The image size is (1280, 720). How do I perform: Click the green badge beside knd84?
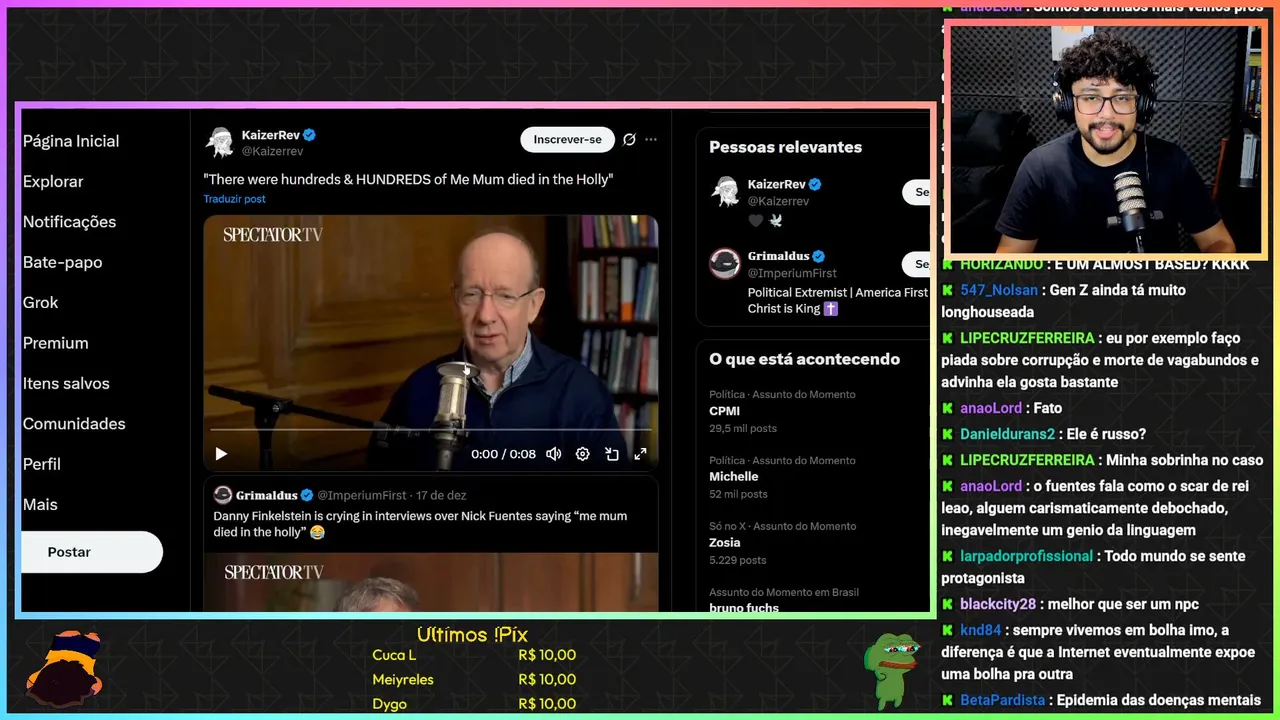pos(948,630)
